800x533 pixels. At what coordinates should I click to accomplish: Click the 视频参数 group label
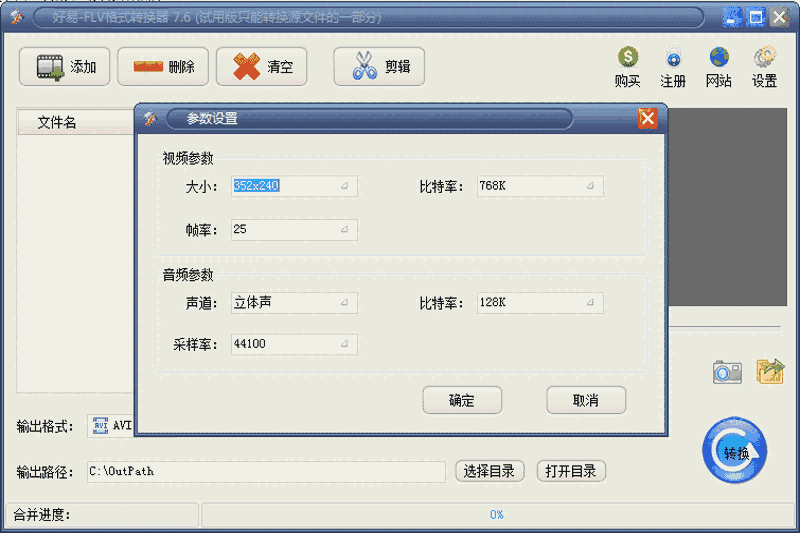point(188,158)
